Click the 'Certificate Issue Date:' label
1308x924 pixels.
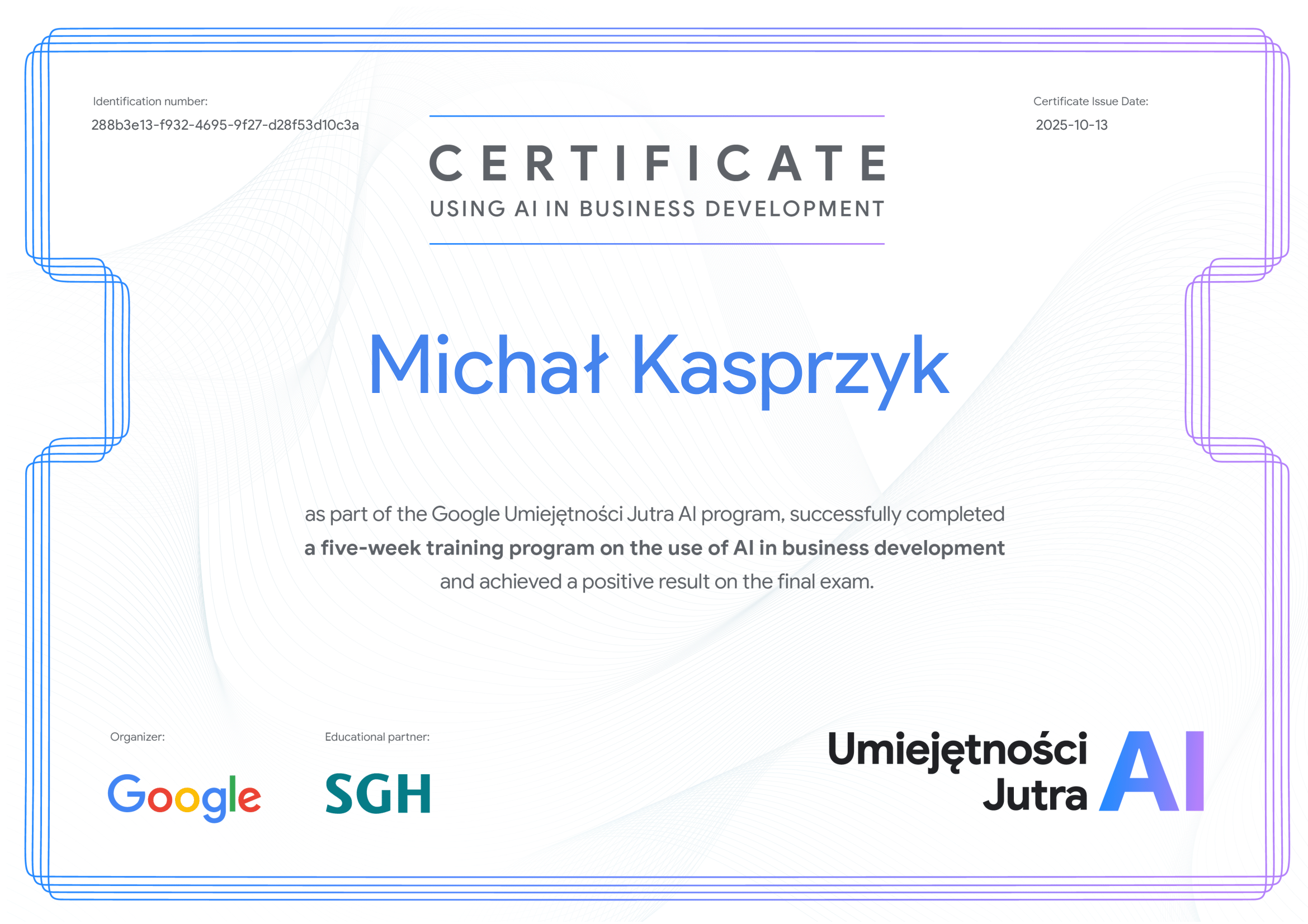(x=1090, y=101)
